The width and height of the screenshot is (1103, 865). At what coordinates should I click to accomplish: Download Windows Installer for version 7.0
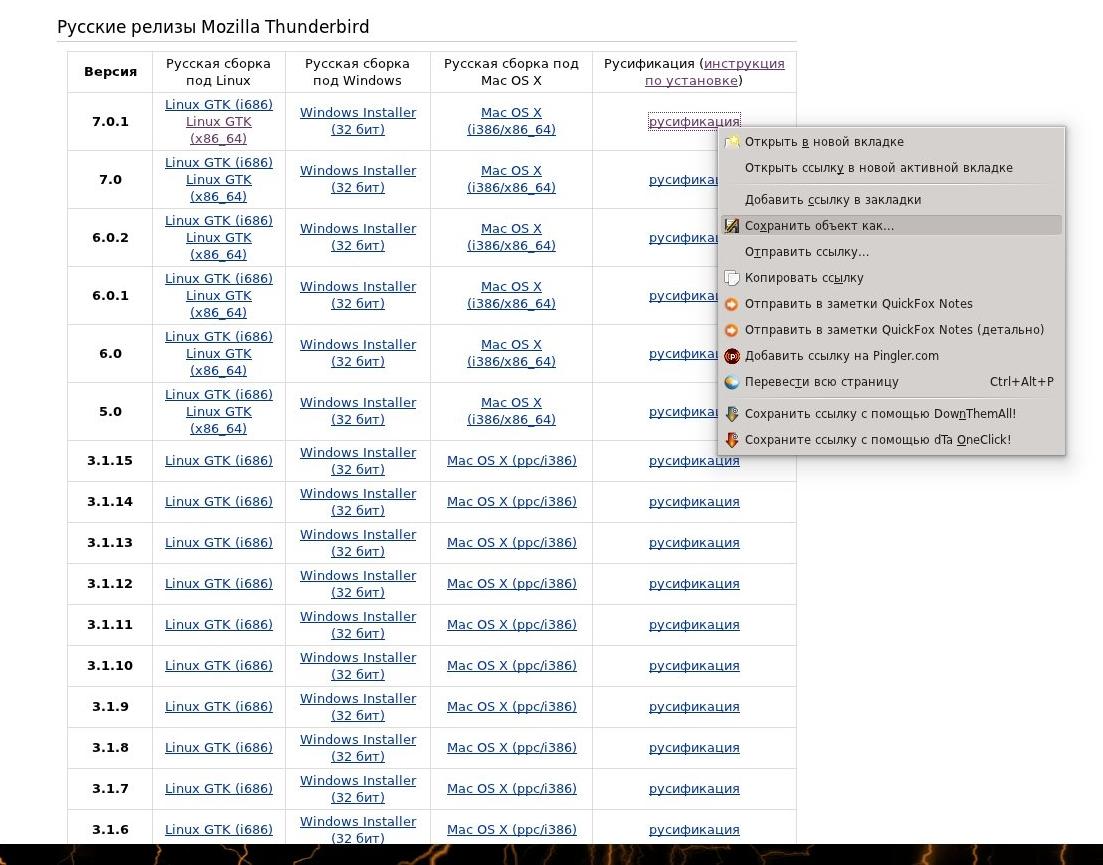point(357,179)
